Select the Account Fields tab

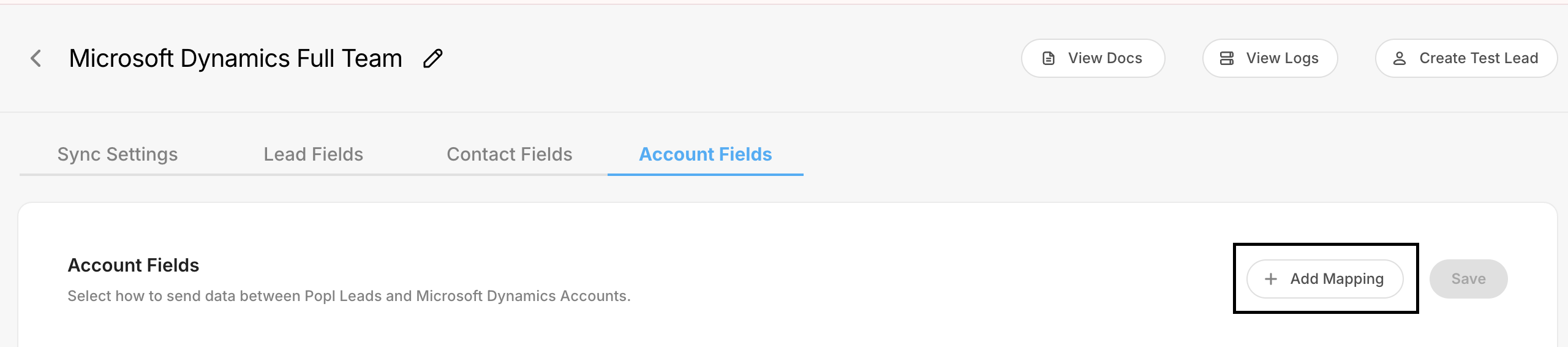(x=705, y=154)
